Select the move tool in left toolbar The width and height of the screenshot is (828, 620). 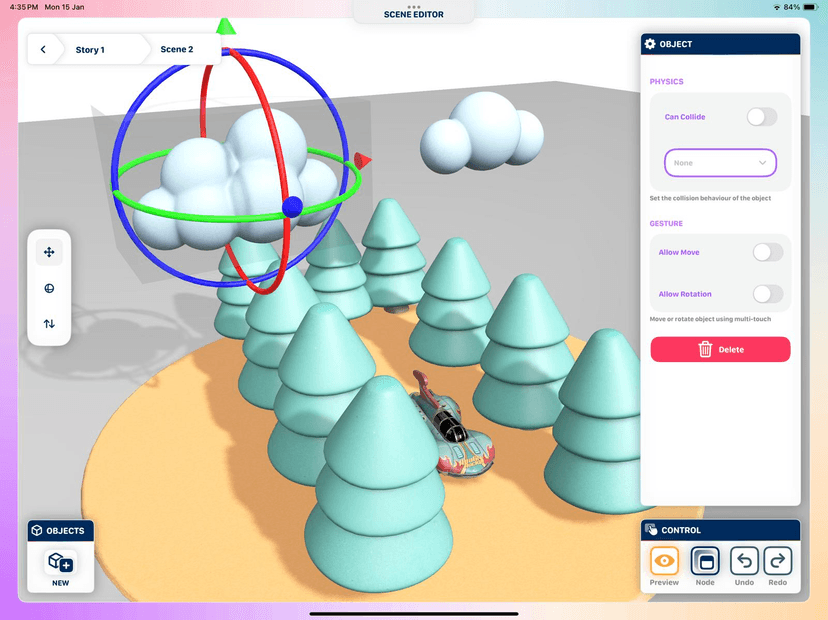(49, 252)
